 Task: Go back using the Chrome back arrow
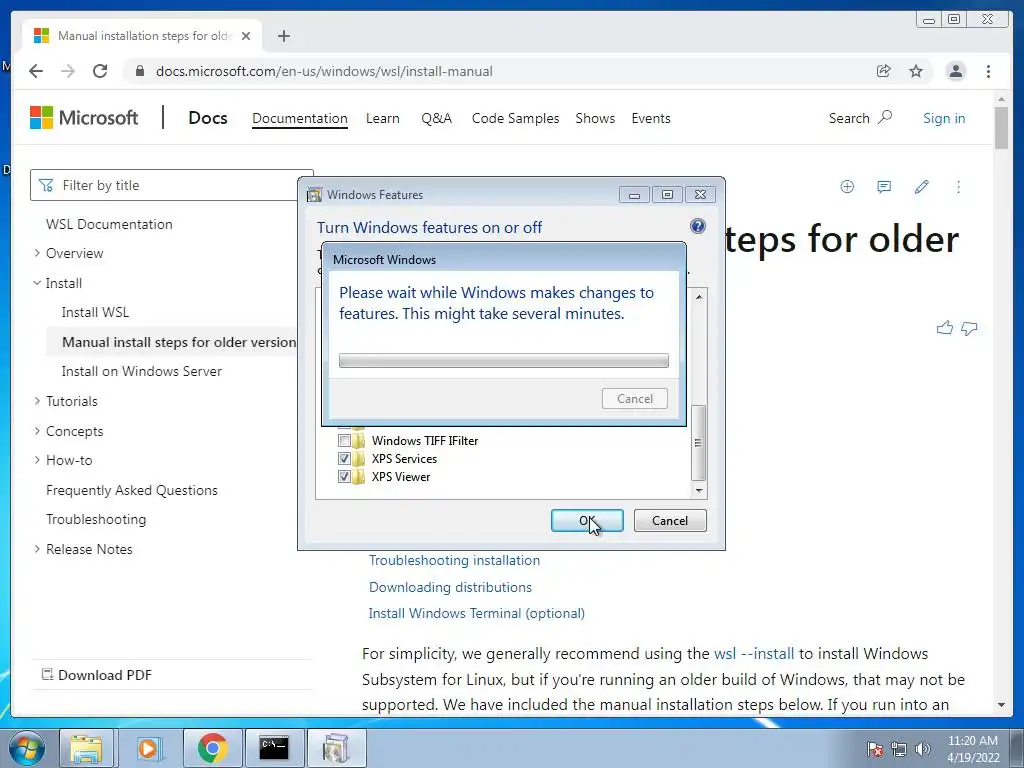click(36, 71)
